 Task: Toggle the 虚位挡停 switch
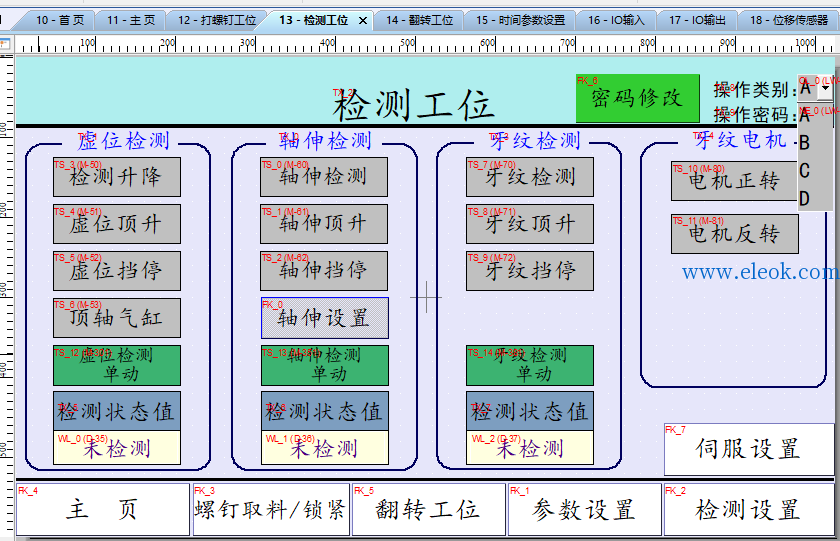[x=117, y=270]
